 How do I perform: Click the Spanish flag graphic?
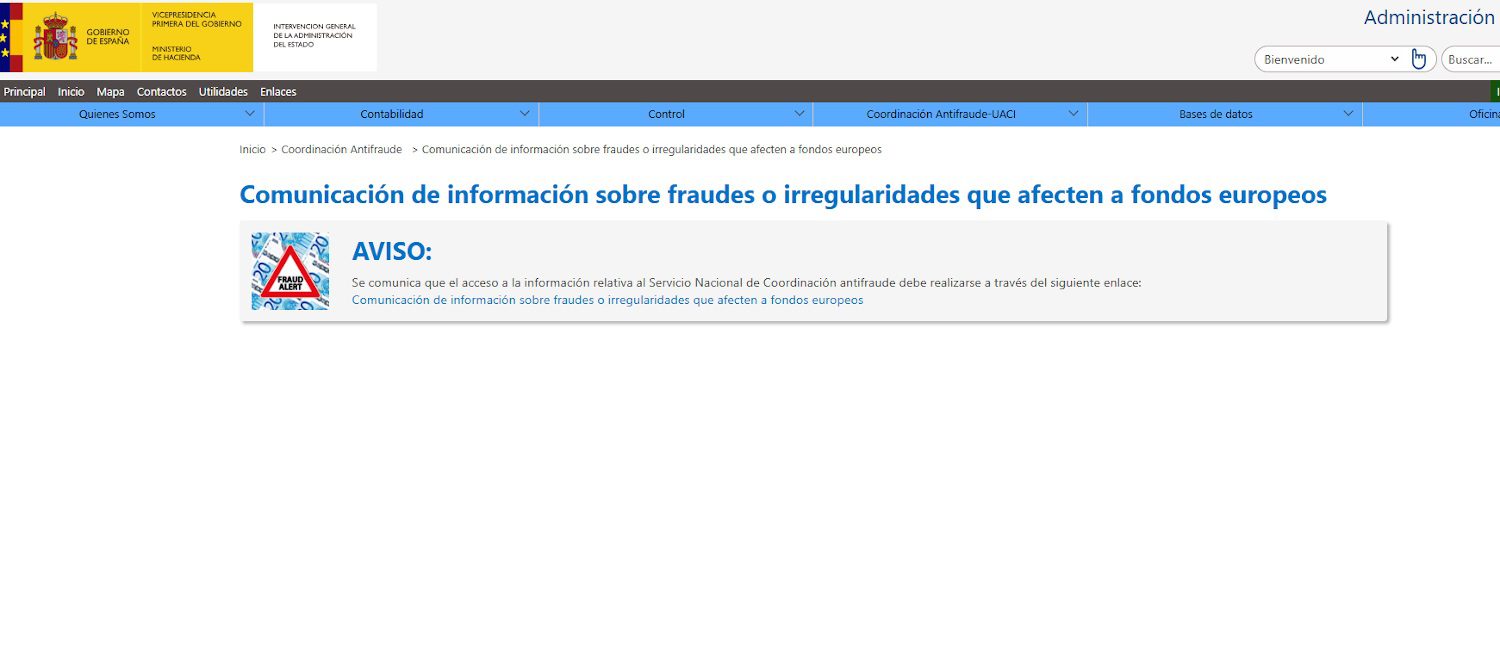(x=12, y=36)
